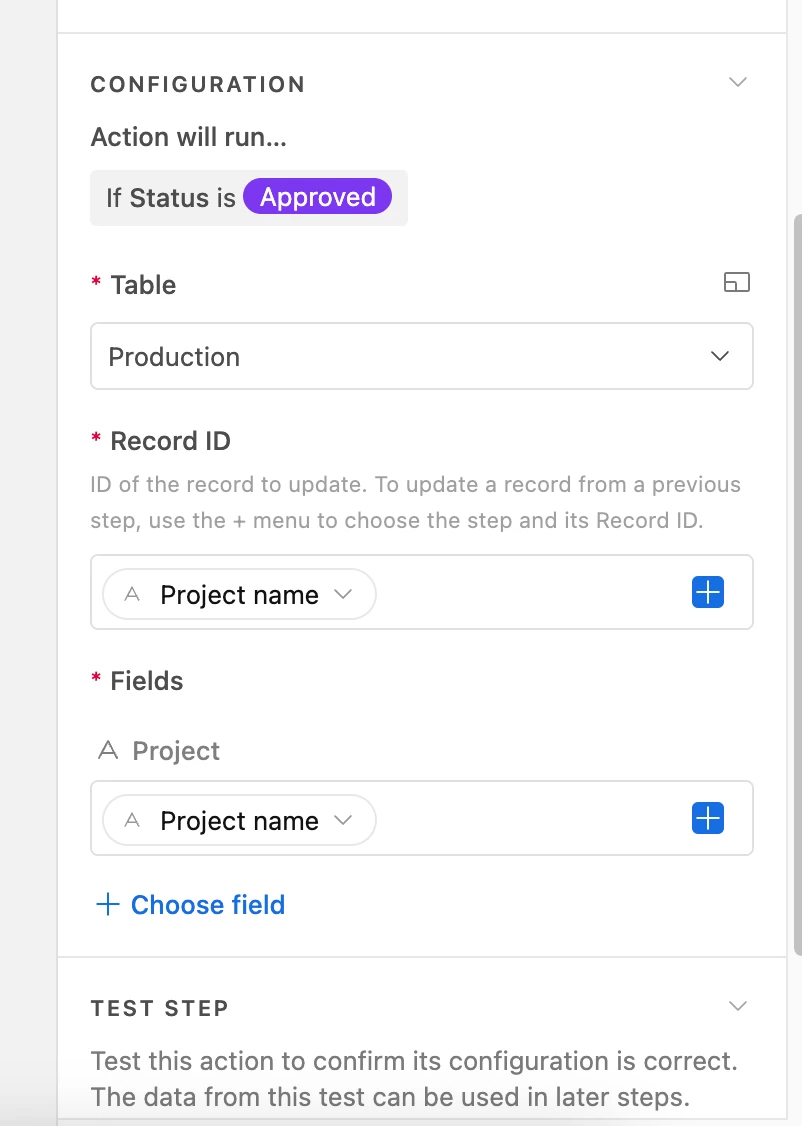802x1126 pixels.
Task: Open Record ID's Project name token dropdown arrow
Action: tap(343, 594)
